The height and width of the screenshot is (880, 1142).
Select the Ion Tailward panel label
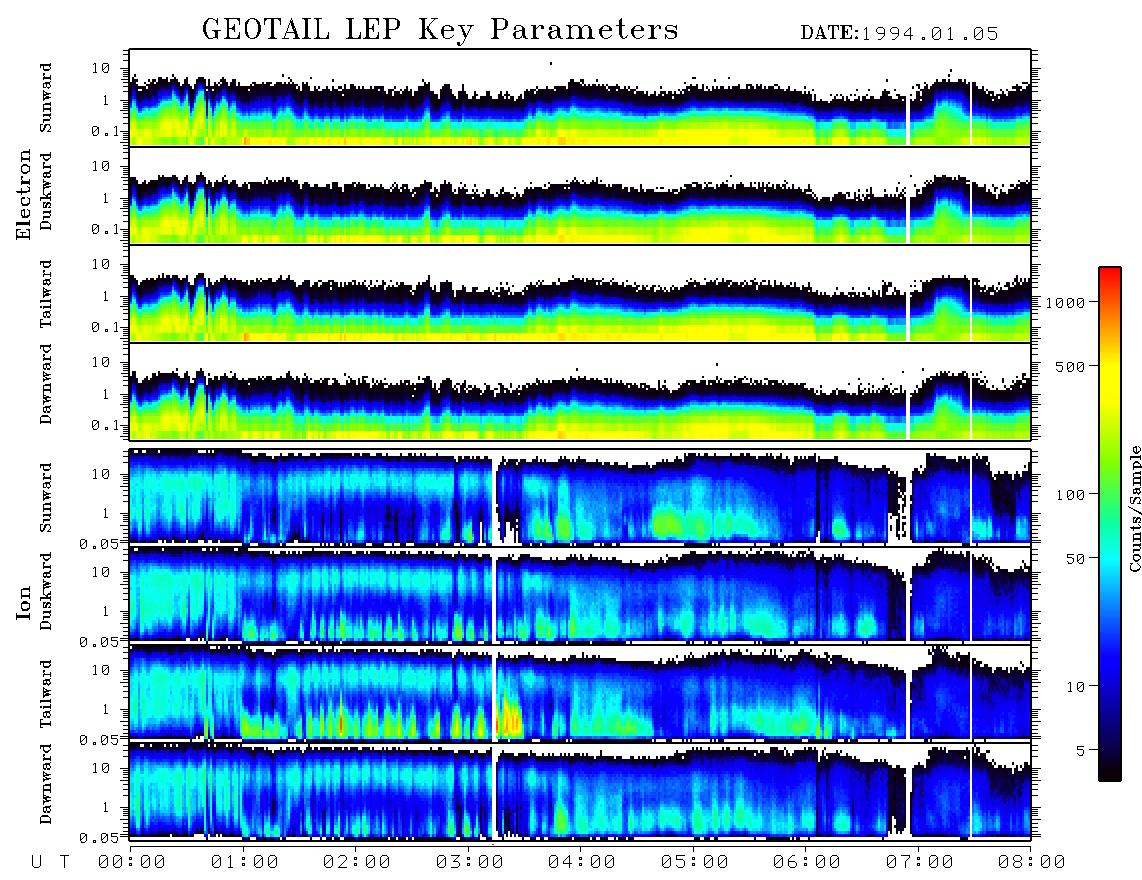(x=46, y=694)
